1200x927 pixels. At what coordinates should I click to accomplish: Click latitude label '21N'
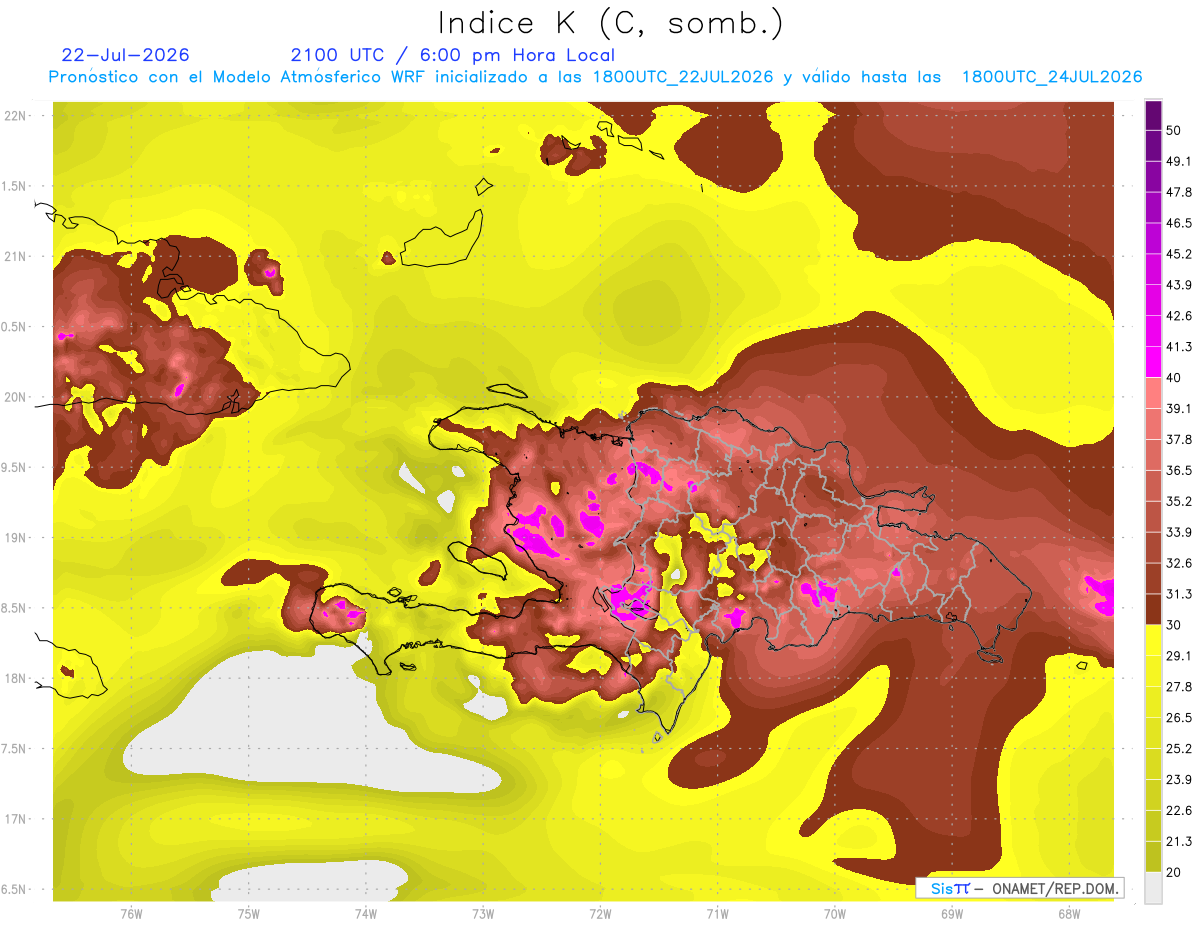16,257
